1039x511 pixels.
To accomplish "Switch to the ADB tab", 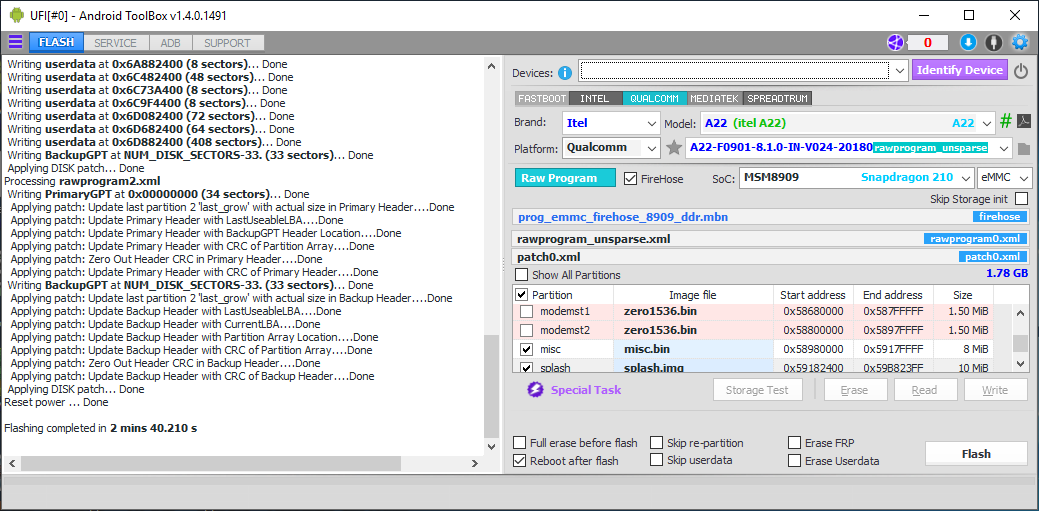I will [170, 43].
